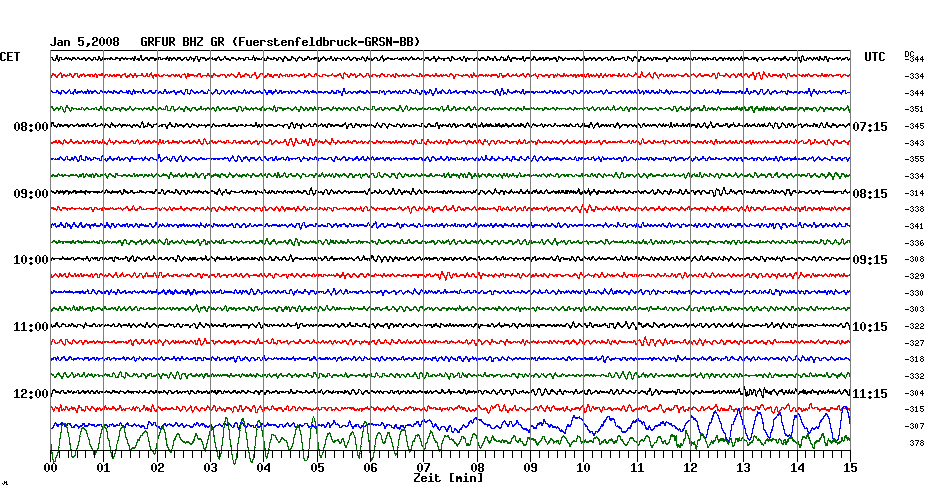Select minute tick label "07"
Viewport: 930px width, 494px height.
(423, 467)
